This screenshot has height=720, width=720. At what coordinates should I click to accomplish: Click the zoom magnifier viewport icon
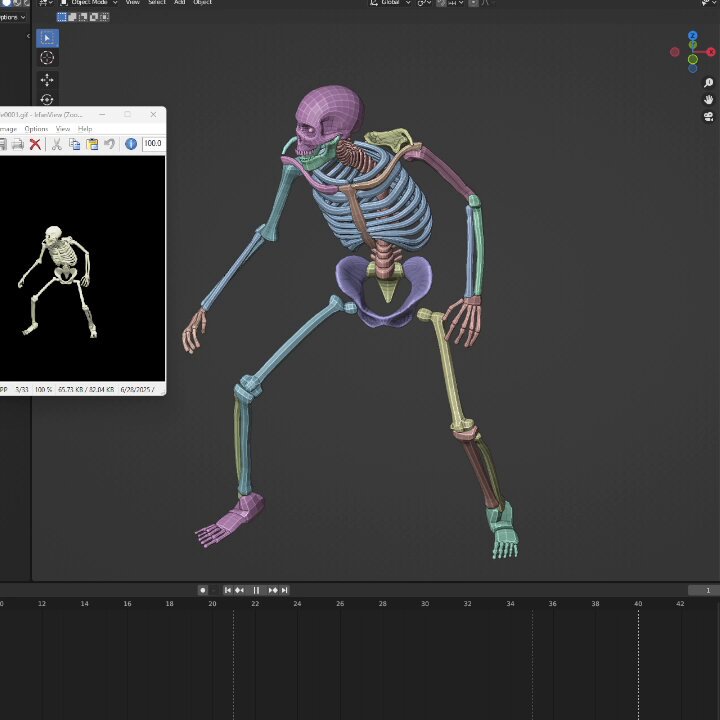709,83
